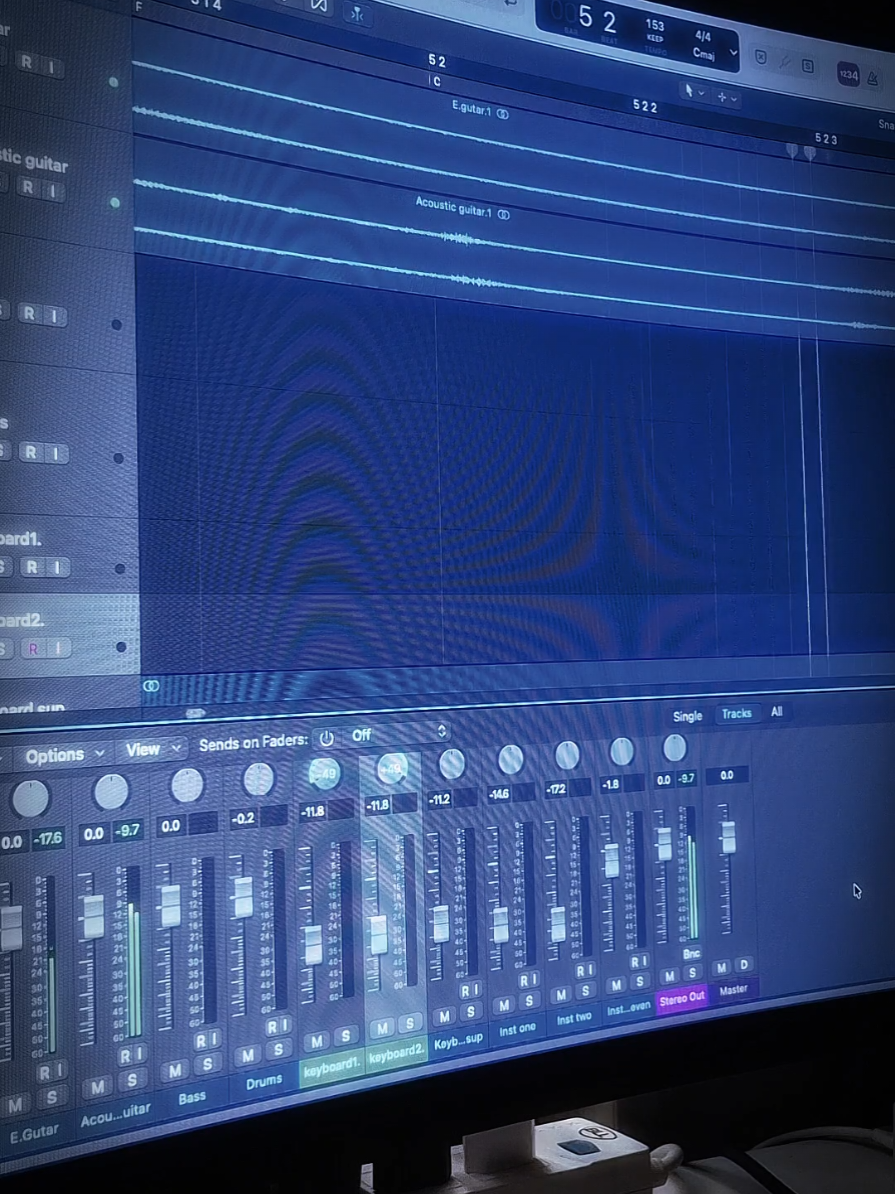Click the Drums volume fader
This screenshot has width=895, height=1194.
(242, 897)
